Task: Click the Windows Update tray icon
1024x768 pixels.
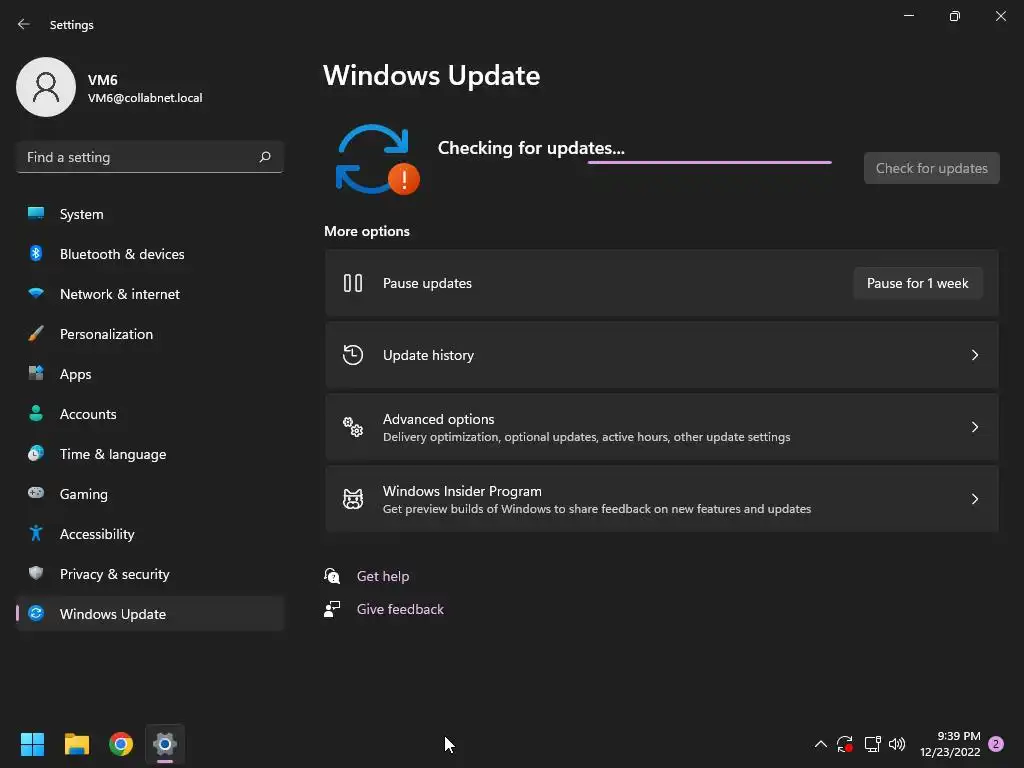Action: click(845, 744)
